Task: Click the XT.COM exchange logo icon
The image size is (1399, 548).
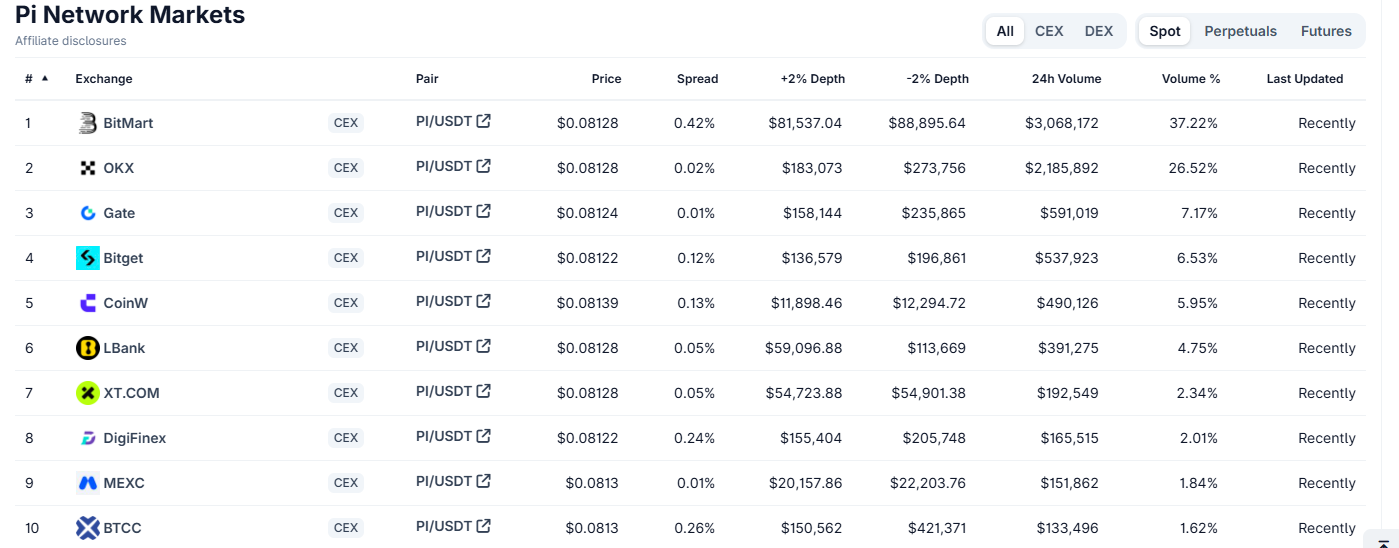Action: point(88,393)
